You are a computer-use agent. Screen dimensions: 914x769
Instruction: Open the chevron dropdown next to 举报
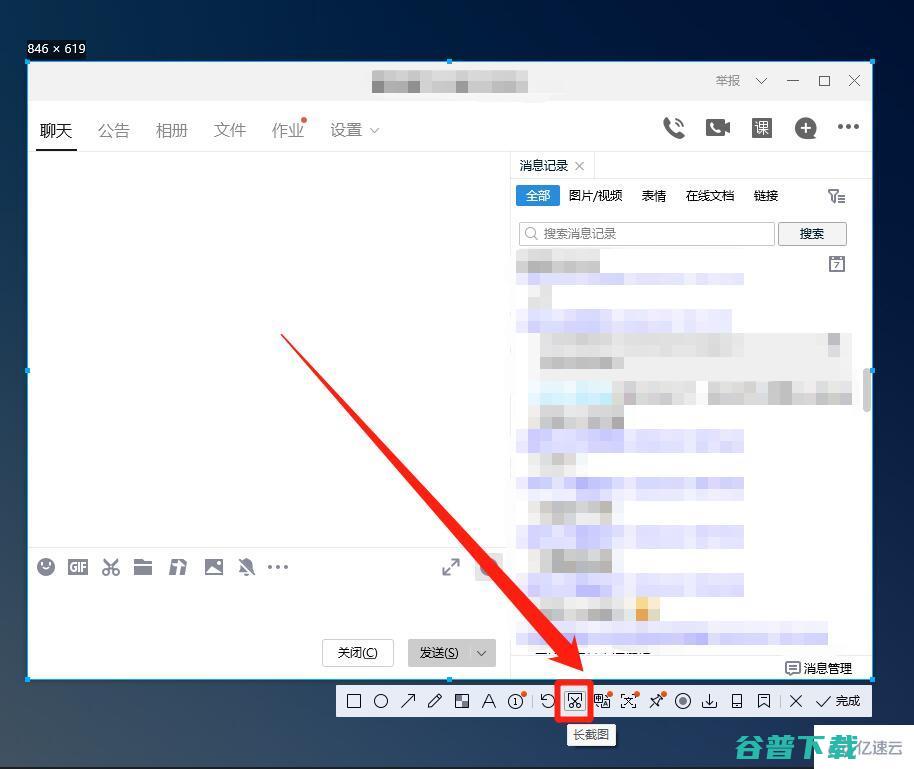761,80
